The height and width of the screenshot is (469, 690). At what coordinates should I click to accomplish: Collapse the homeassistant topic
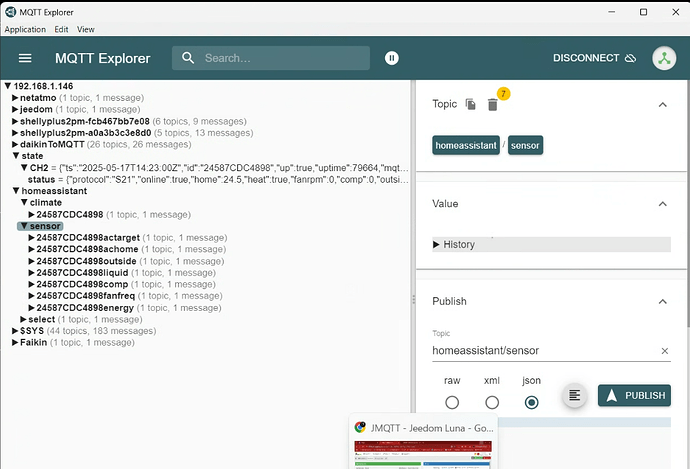(16, 191)
